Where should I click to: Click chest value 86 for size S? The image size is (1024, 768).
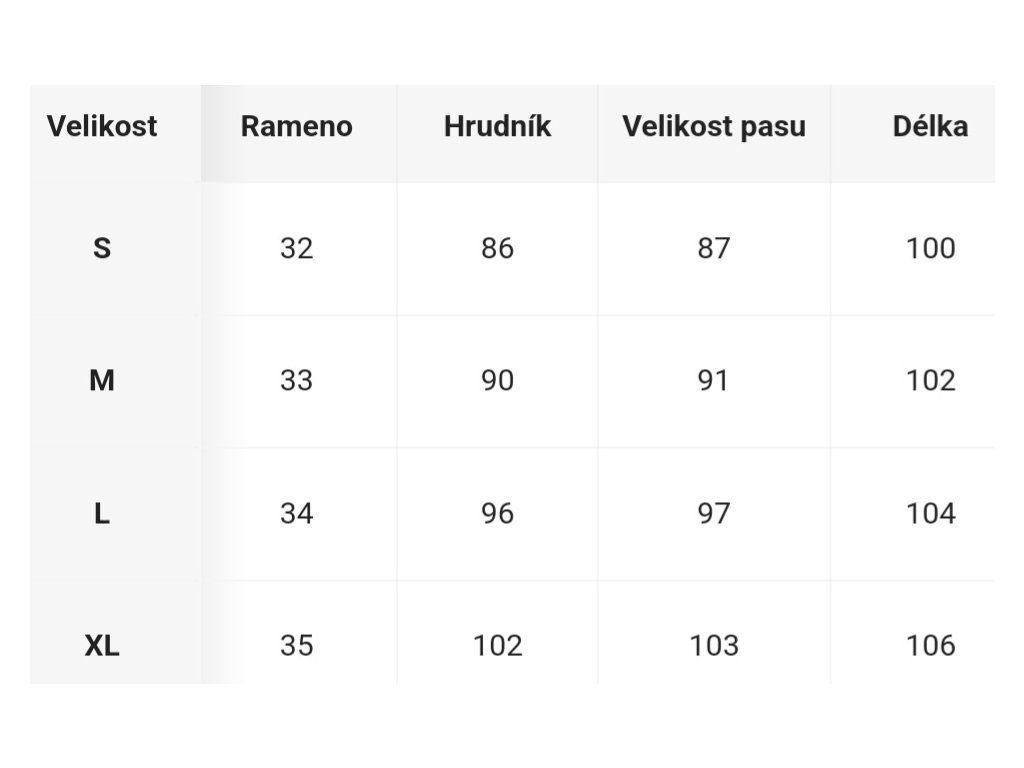pyautogui.click(x=498, y=248)
